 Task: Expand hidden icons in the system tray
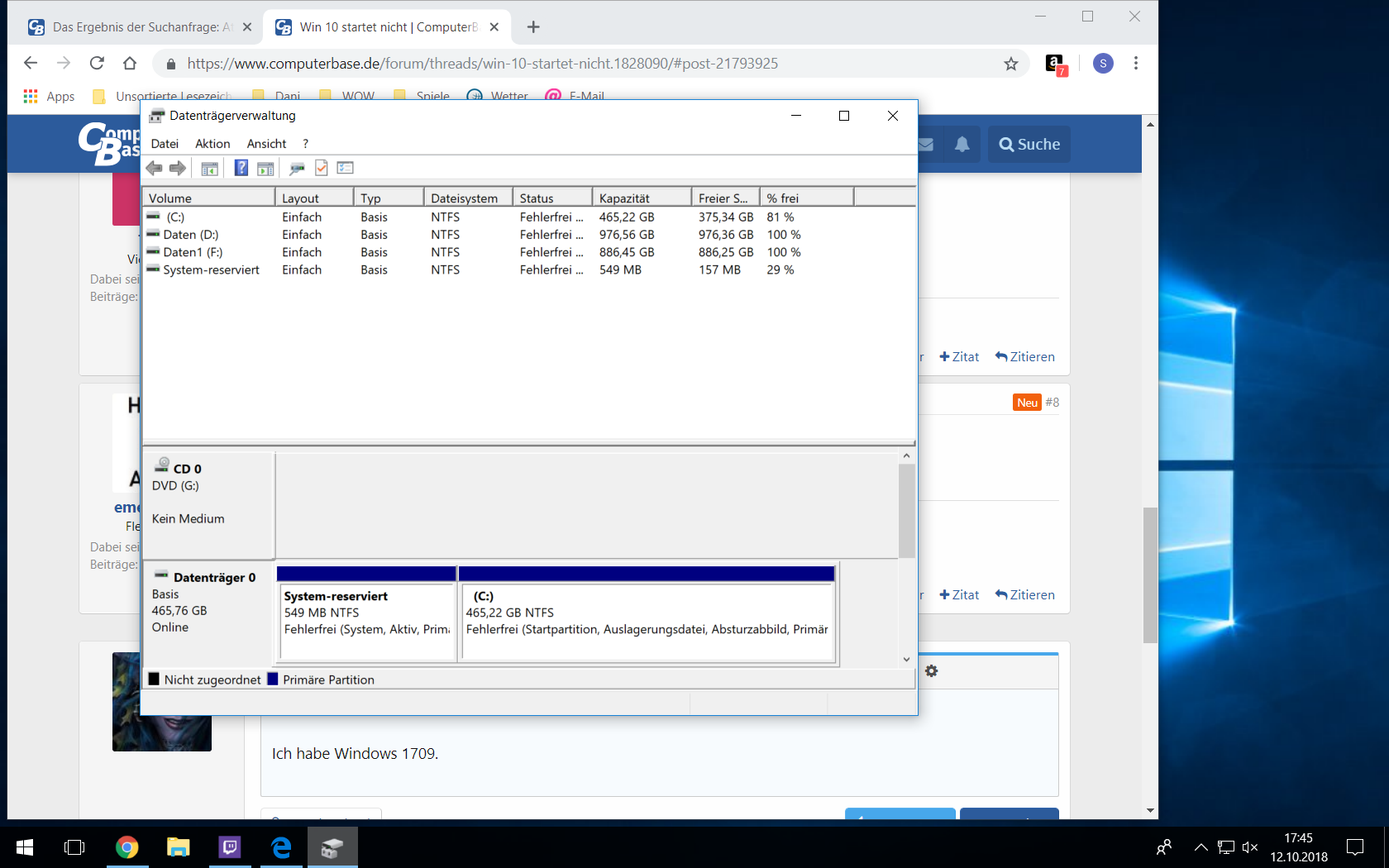click(x=1200, y=847)
